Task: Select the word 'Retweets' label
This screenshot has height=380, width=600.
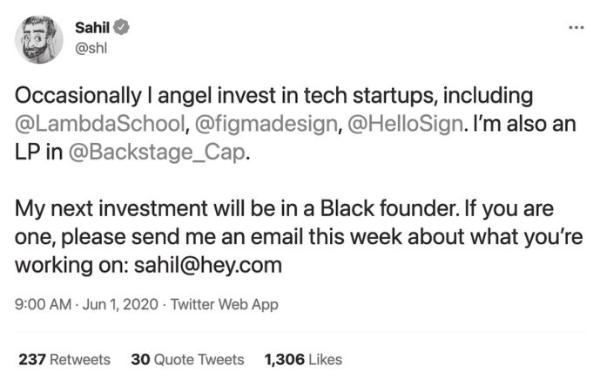Action: point(80,360)
